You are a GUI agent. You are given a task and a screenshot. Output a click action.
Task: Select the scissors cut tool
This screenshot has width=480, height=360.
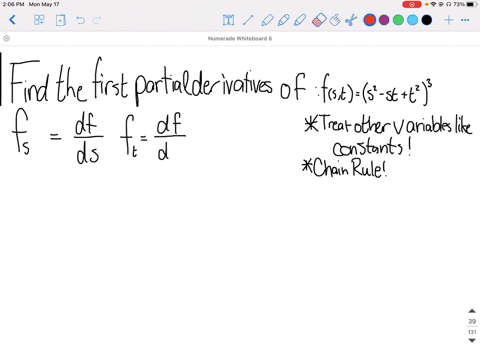pyautogui.click(x=351, y=20)
